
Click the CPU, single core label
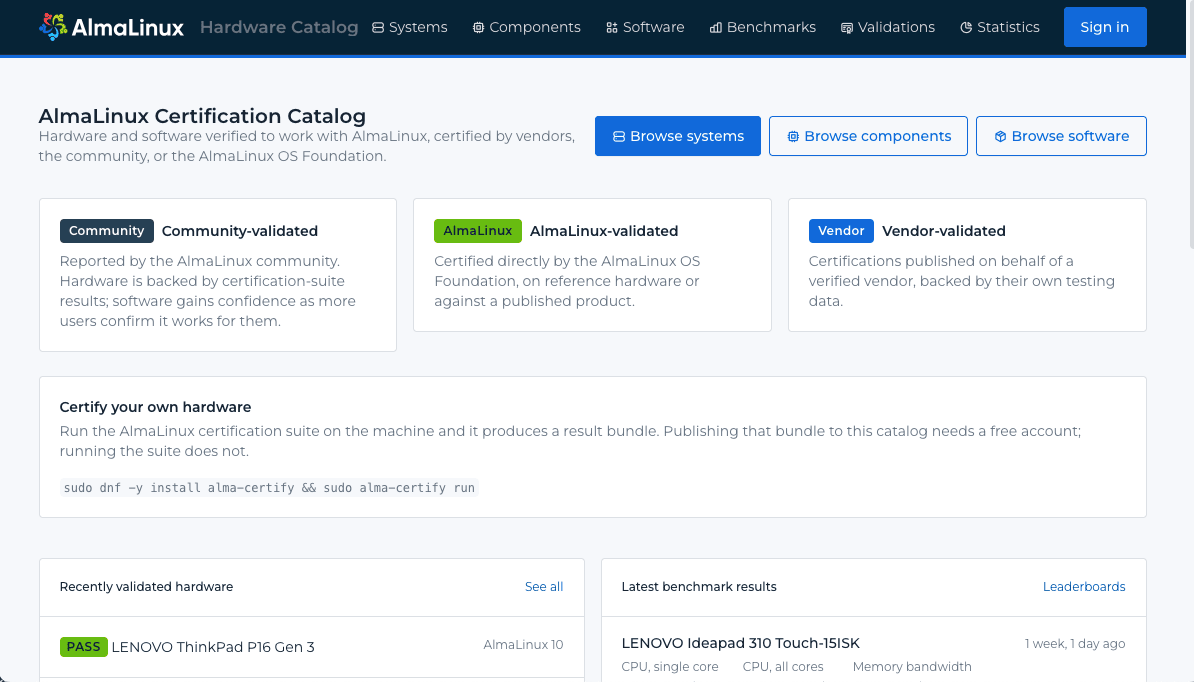coord(670,667)
